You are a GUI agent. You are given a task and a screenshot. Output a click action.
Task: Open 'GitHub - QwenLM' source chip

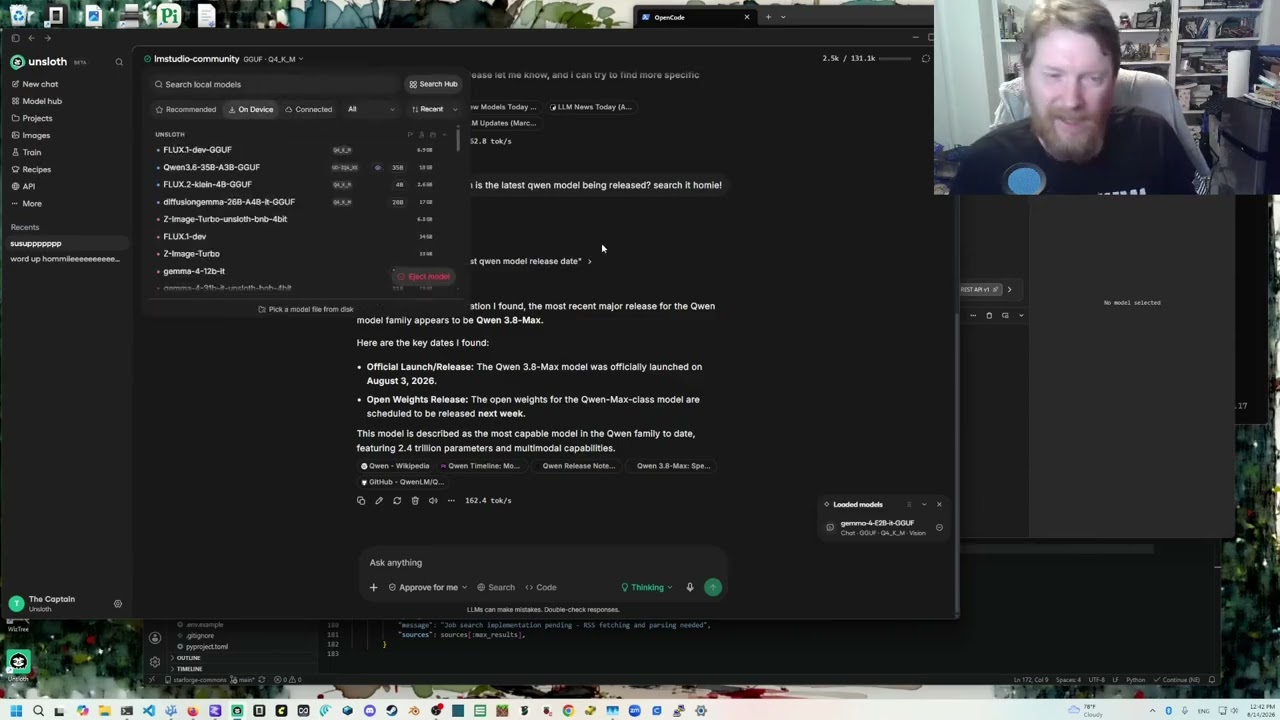tap(402, 482)
